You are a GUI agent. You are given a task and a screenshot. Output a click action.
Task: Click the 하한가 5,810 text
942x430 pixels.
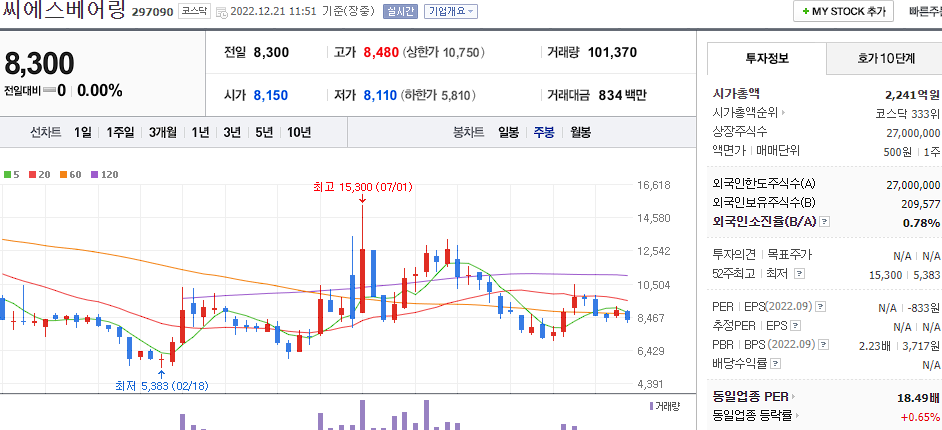tap(439, 95)
